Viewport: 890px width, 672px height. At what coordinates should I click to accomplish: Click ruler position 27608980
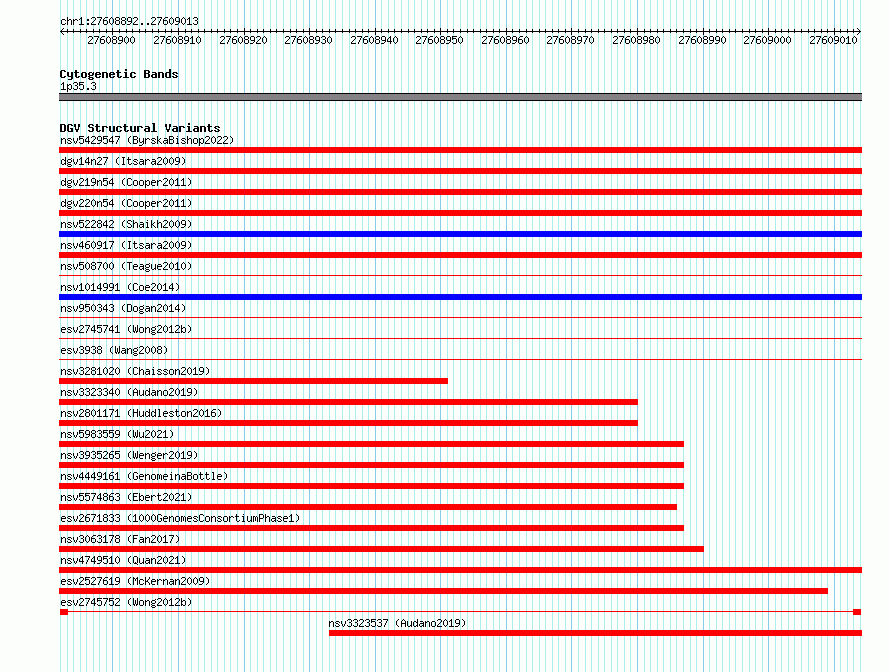[637, 40]
